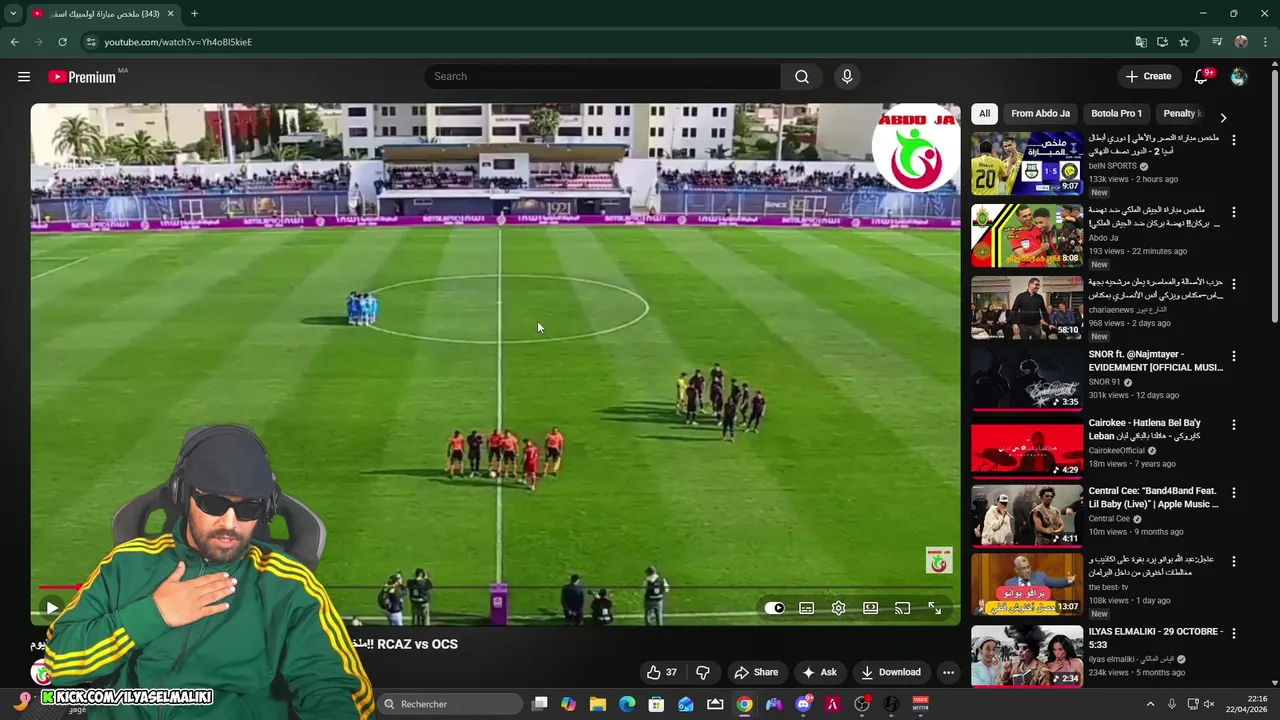Open options menu for Cairokee video

click(1233, 425)
